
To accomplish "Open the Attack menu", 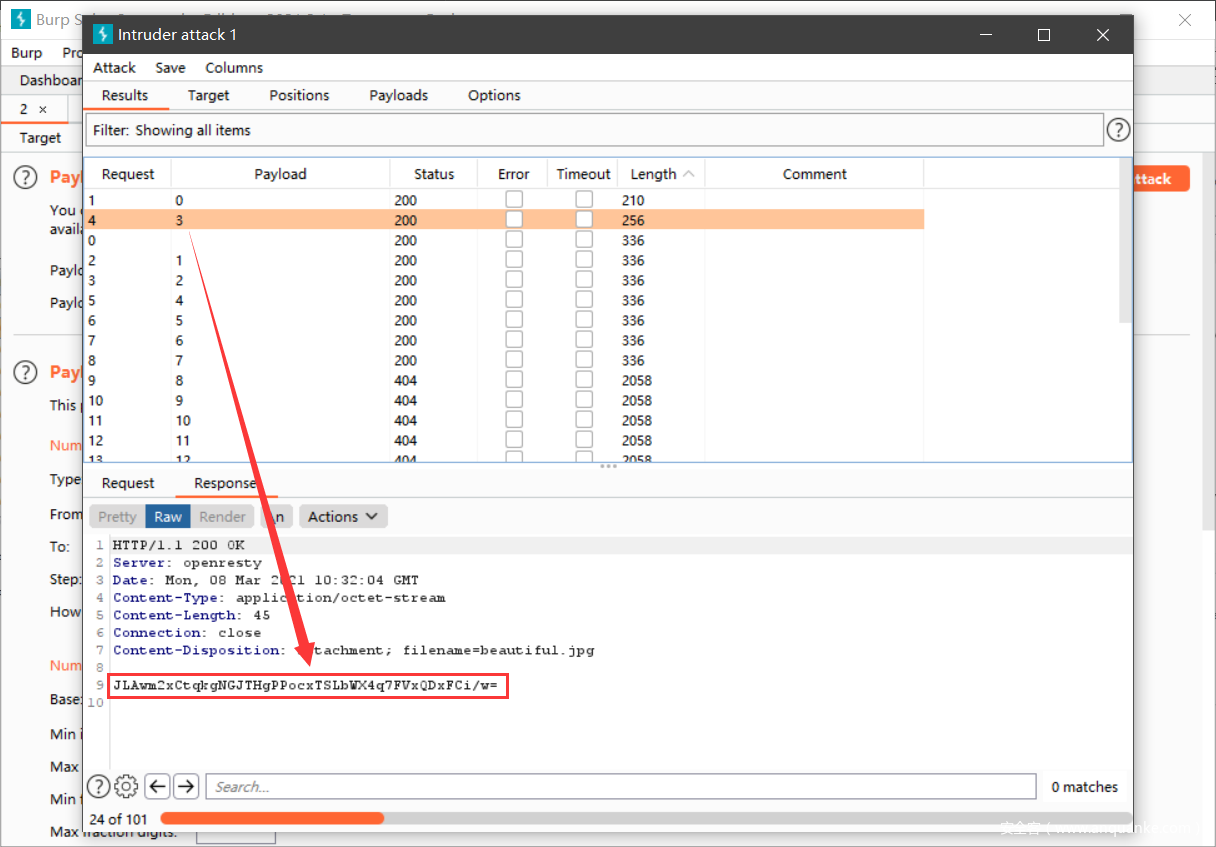I will [114, 68].
